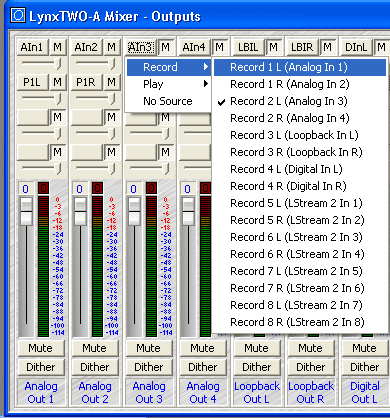Mute the Digital Out L channel

tap(365, 348)
